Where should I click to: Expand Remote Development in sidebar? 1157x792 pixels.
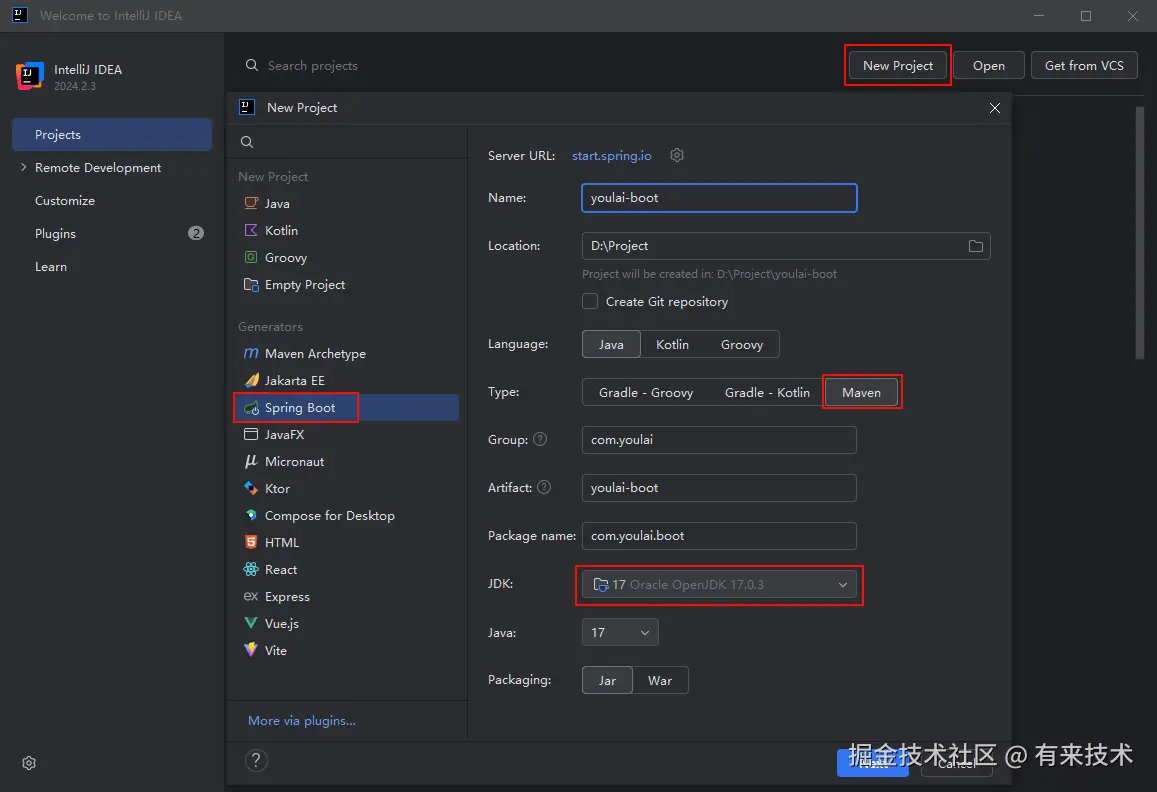(24, 167)
